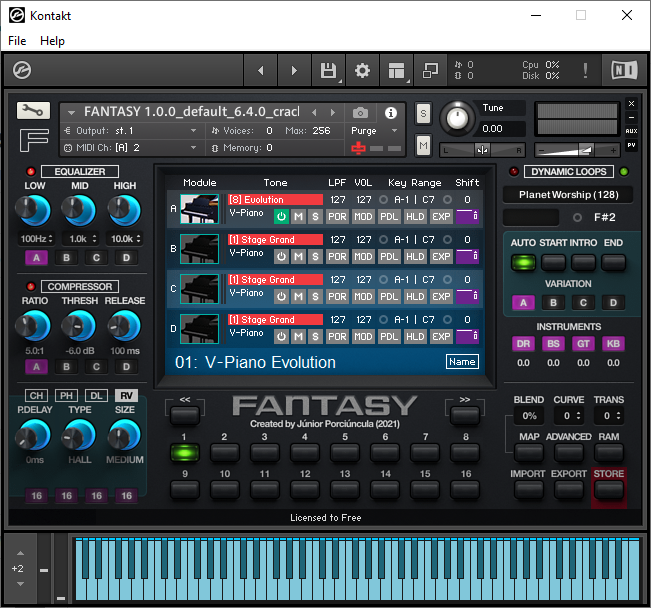This screenshot has height=608, width=651.
Task: Toggle AUTO loop button
Action: coord(524,262)
